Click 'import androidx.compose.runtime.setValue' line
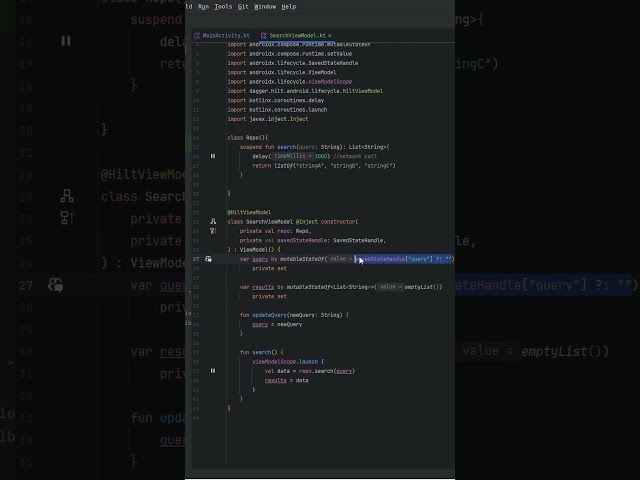The width and height of the screenshot is (640, 480). pyautogui.click(x=289, y=53)
